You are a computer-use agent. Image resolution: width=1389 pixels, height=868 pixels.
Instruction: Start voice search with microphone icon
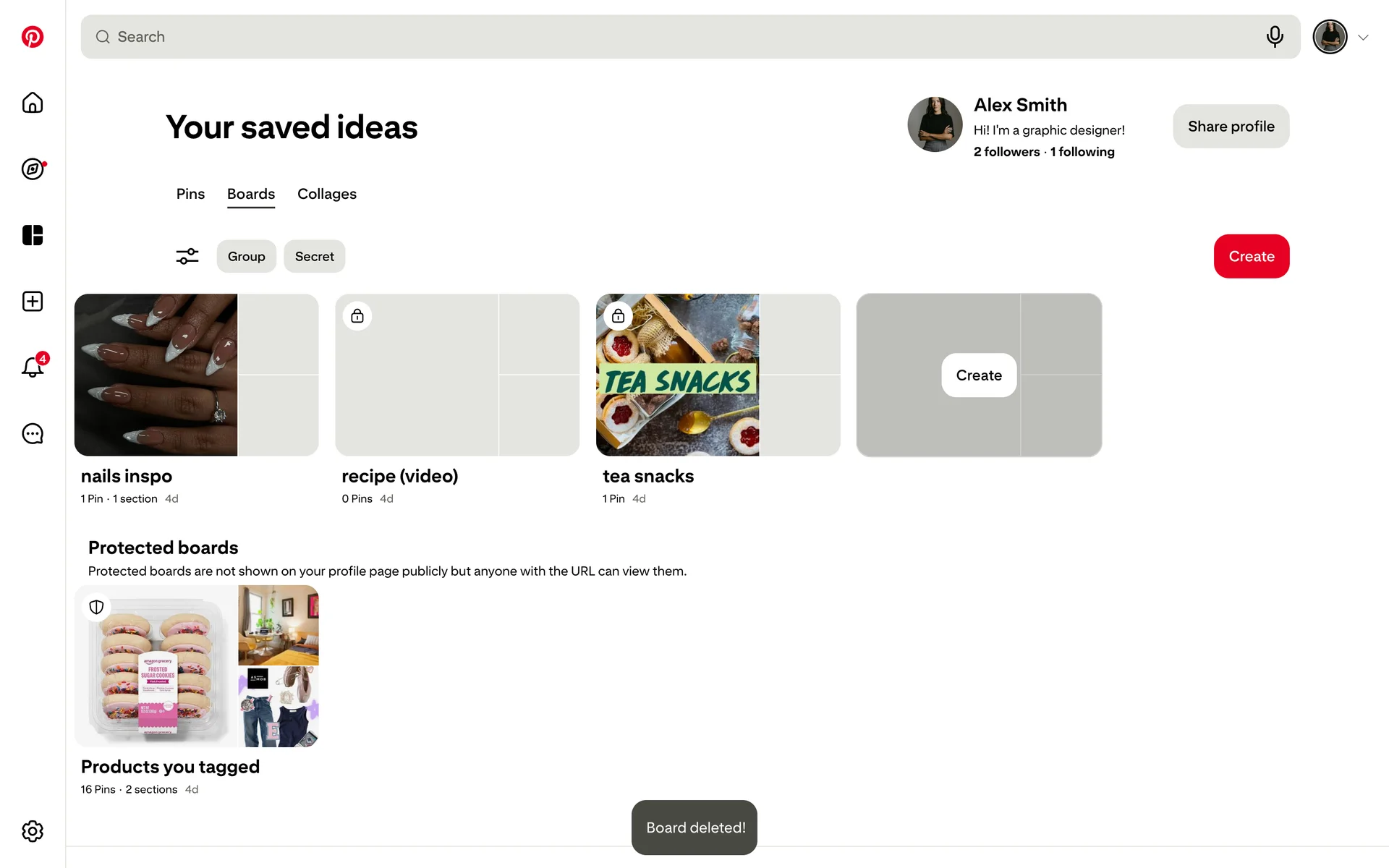pyautogui.click(x=1275, y=37)
